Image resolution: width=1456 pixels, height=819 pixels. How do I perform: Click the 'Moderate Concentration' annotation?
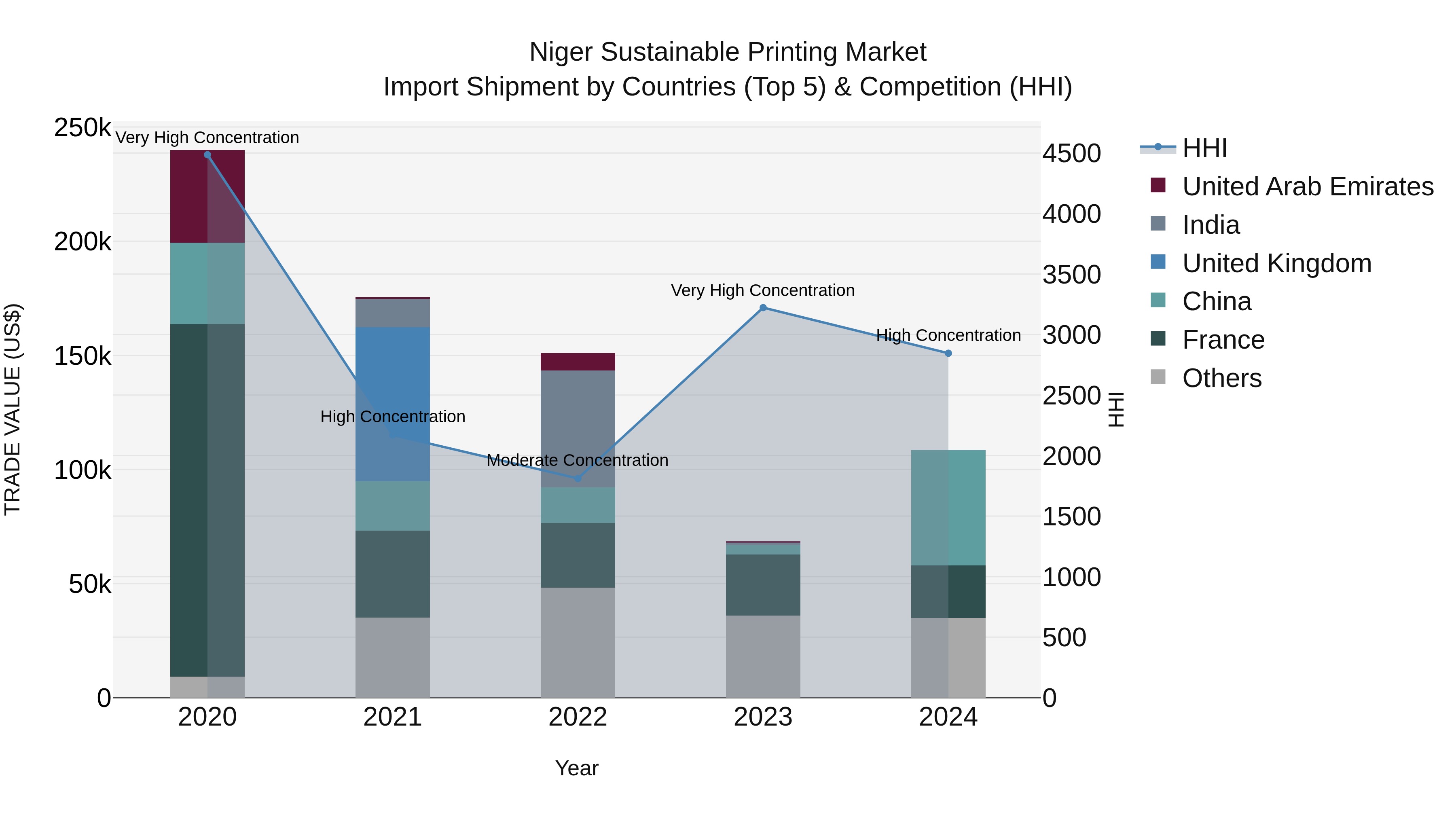tap(578, 460)
